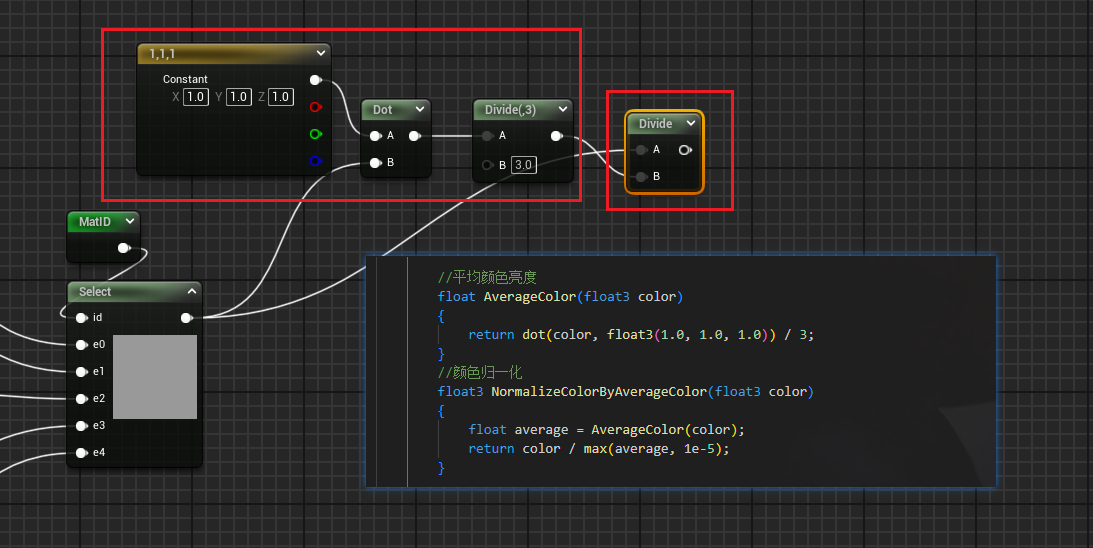Click the Dot node's B input pin
The height and width of the screenshot is (548, 1093).
[x=375, y=163]
